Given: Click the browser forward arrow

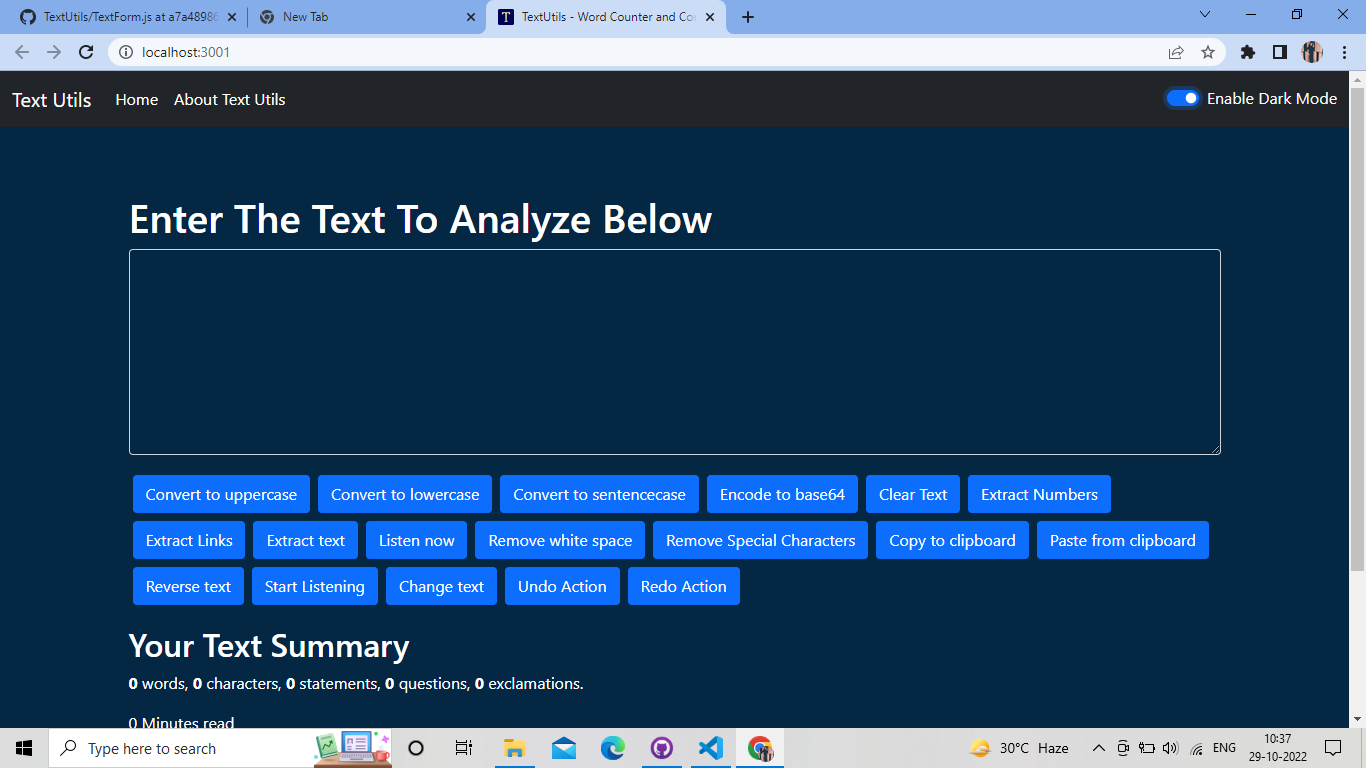Looking at the screenshot, I should 54,52.
